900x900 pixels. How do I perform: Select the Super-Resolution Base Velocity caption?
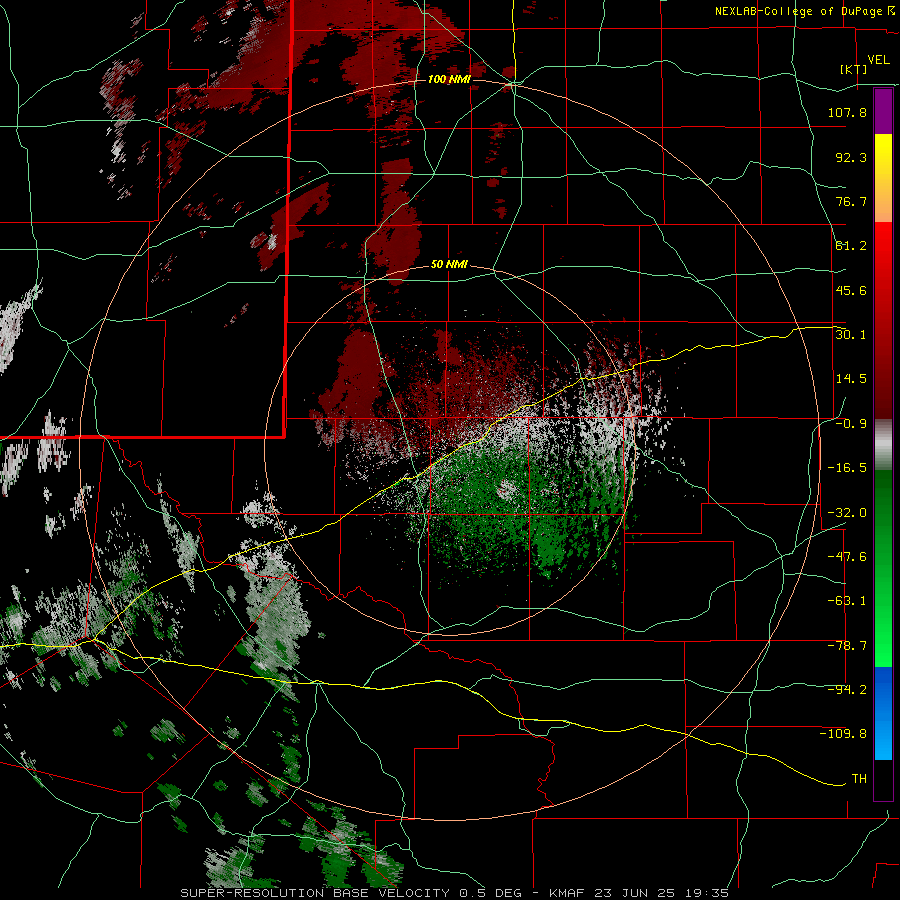click(455, 893)
